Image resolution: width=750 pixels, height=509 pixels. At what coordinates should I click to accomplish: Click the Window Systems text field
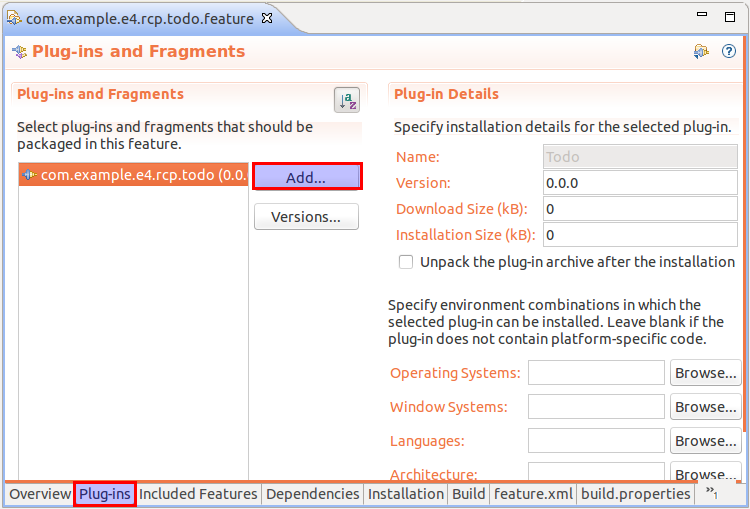[596, 407]
